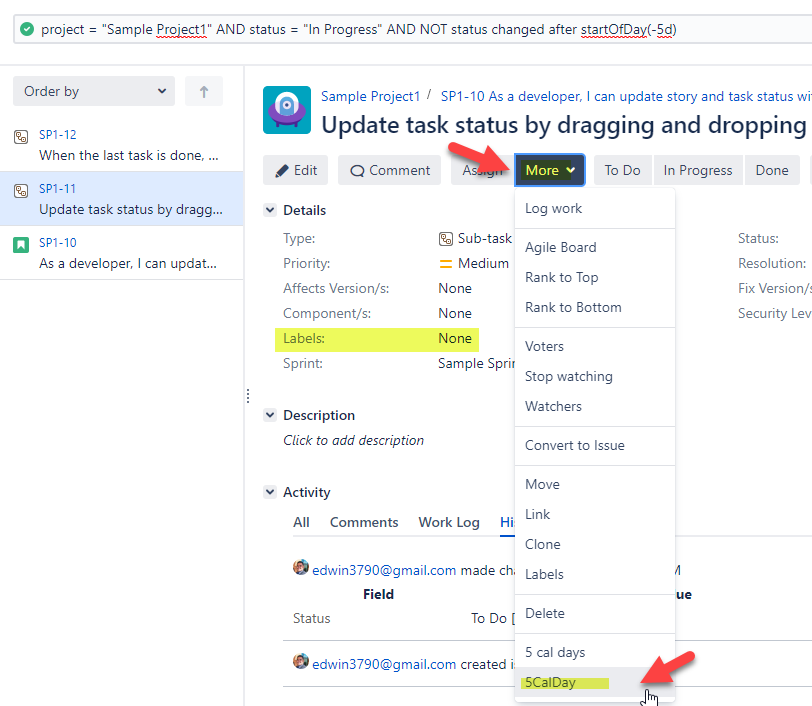Open the Sample Project1 breadcrumb link
812x706 pixels.
tap(370, 96)
